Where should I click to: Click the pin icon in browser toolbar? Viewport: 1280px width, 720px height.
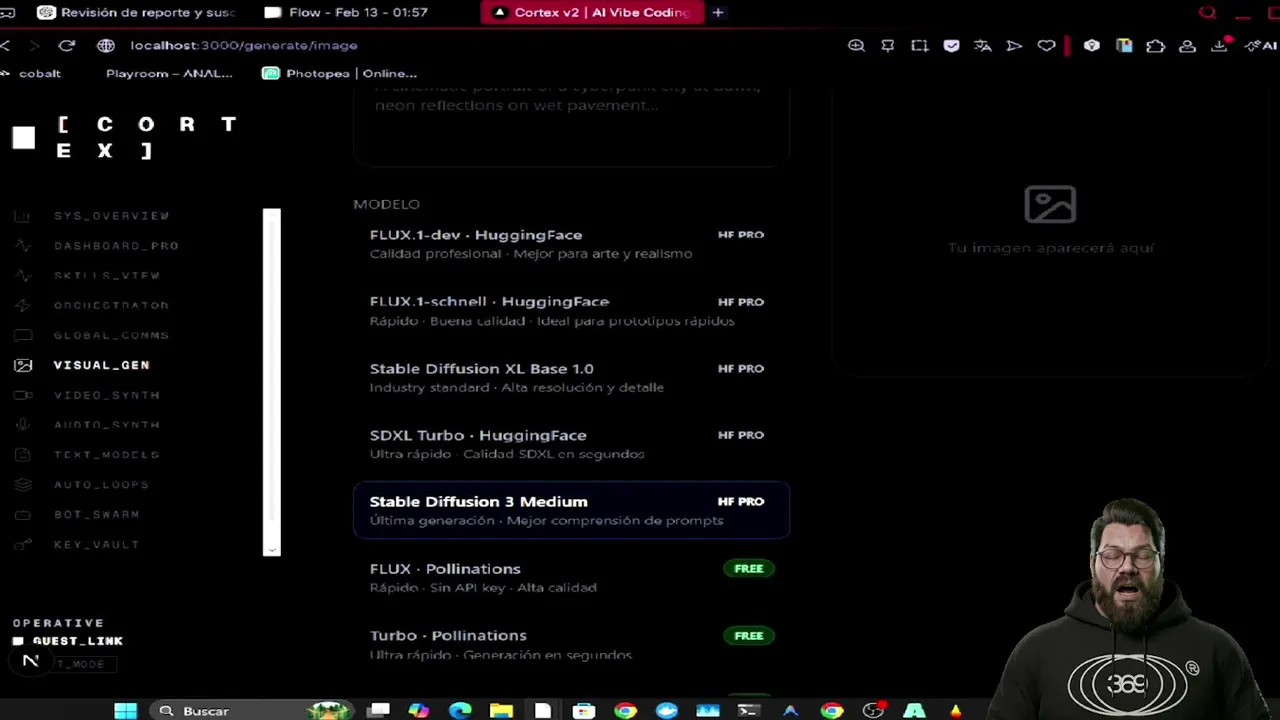(x=888, y=45)
